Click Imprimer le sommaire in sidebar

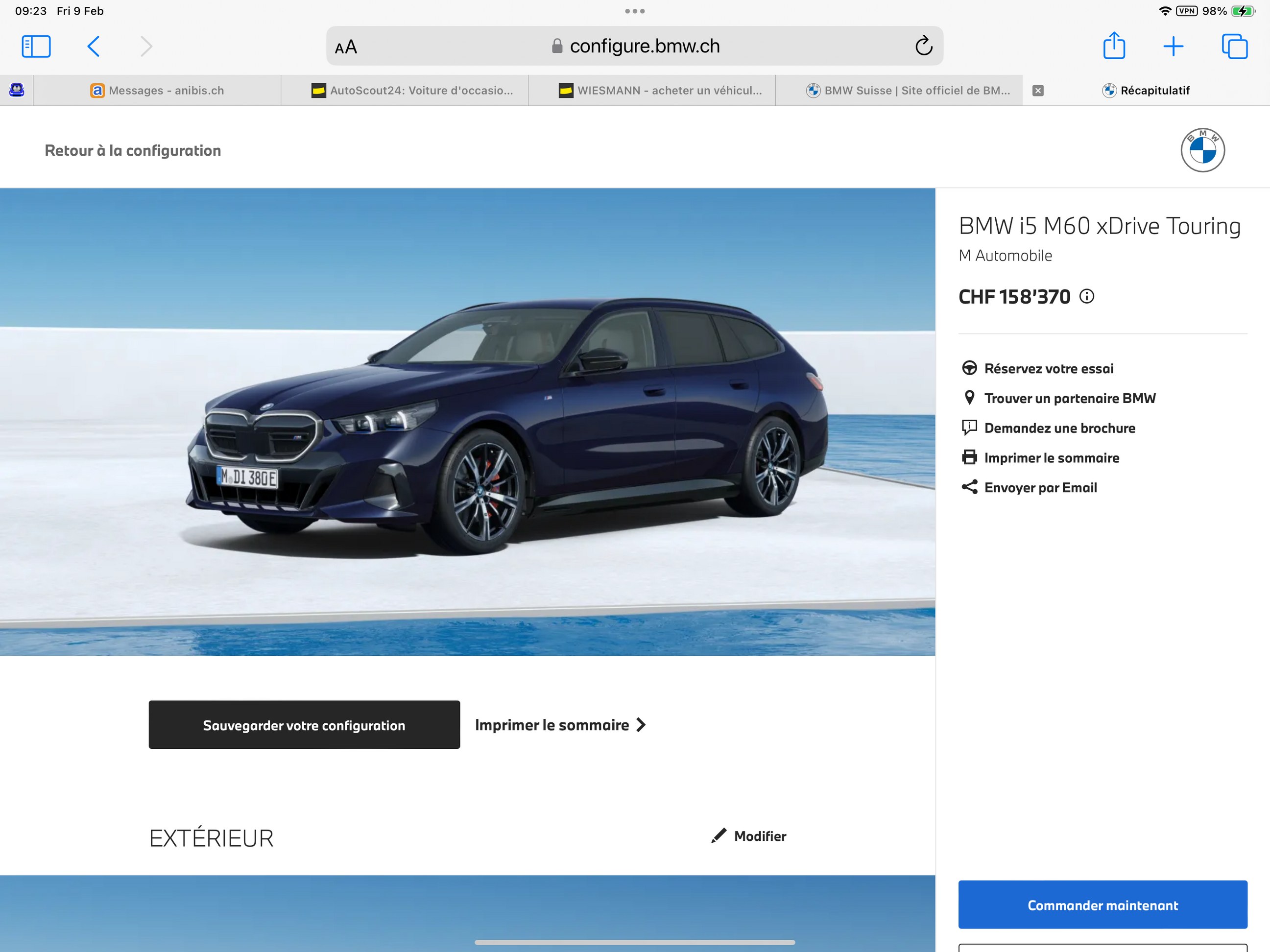1051,457
